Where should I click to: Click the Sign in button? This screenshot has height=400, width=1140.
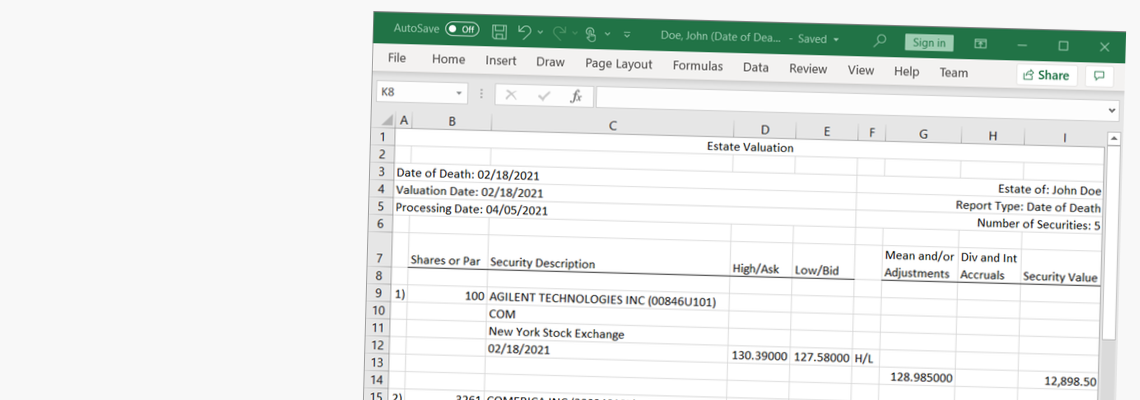tap(929, 42)
